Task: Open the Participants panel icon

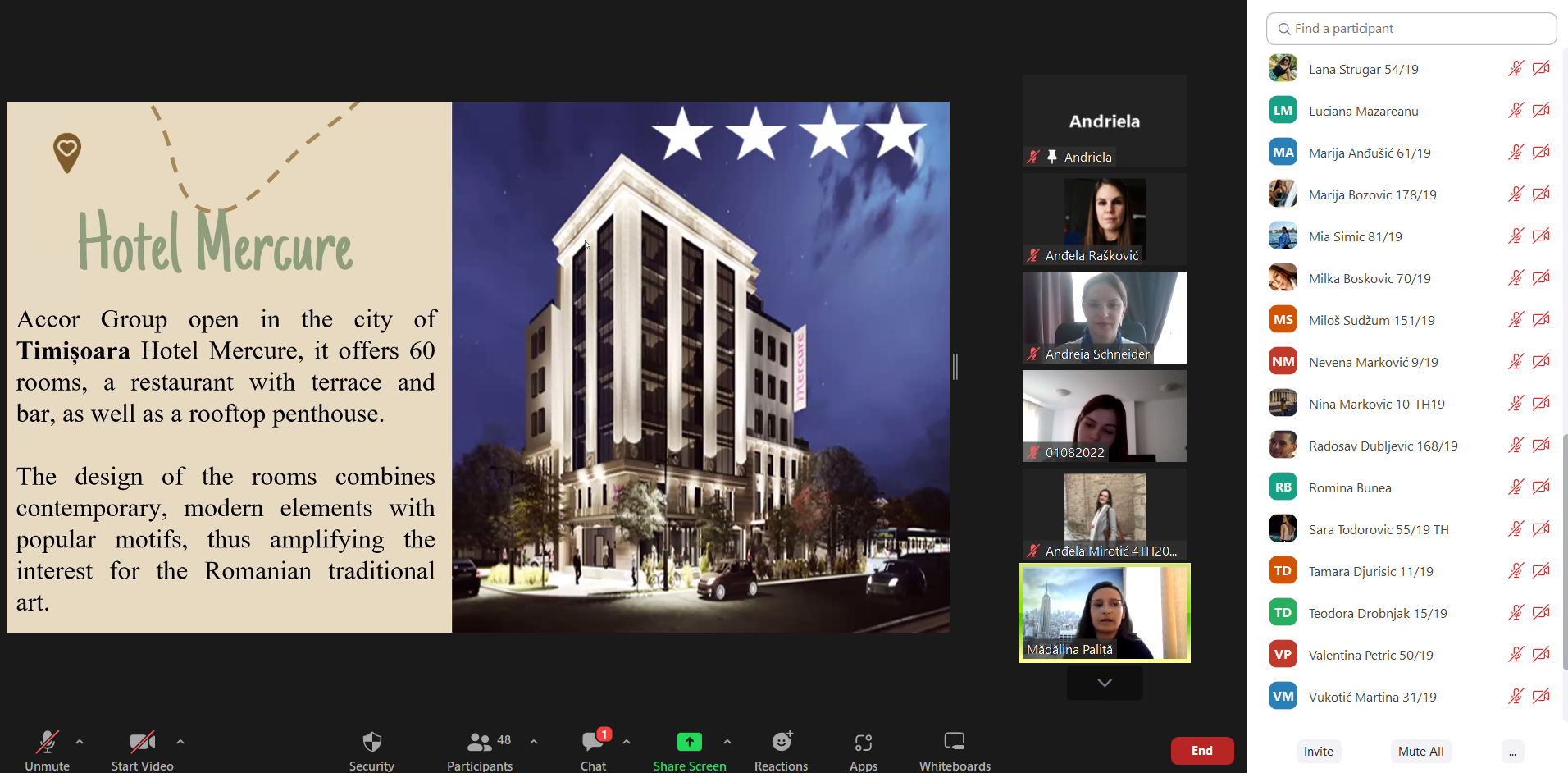Action: [x=479, y=742]
